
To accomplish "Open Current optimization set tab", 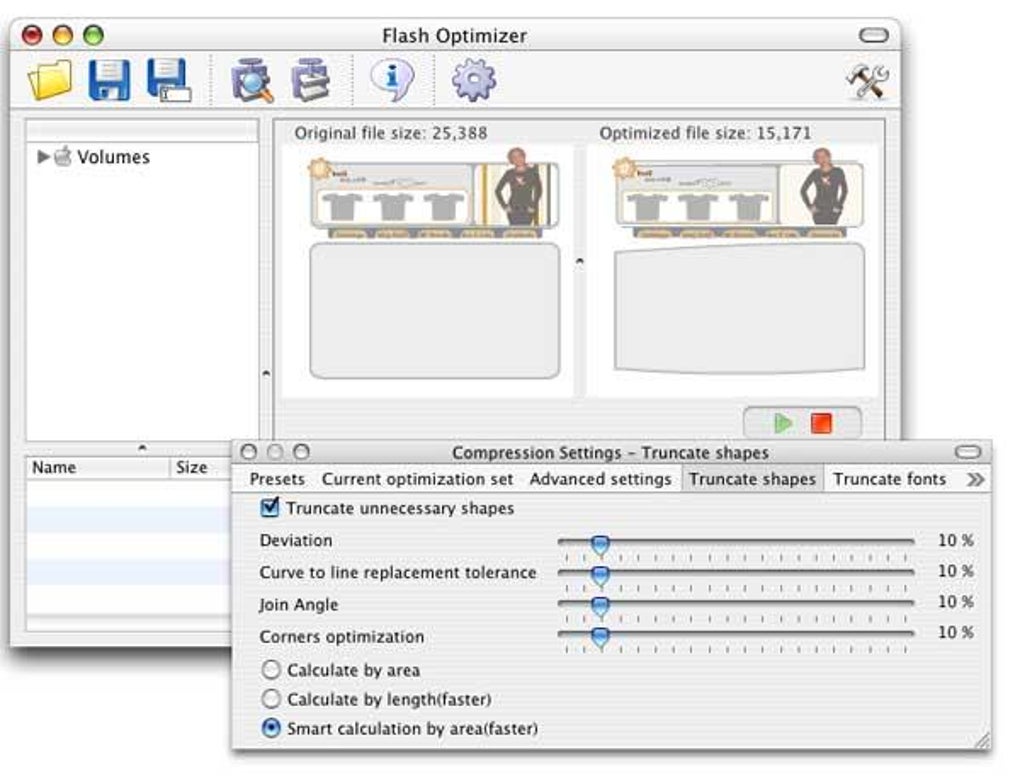I will 418,480.
